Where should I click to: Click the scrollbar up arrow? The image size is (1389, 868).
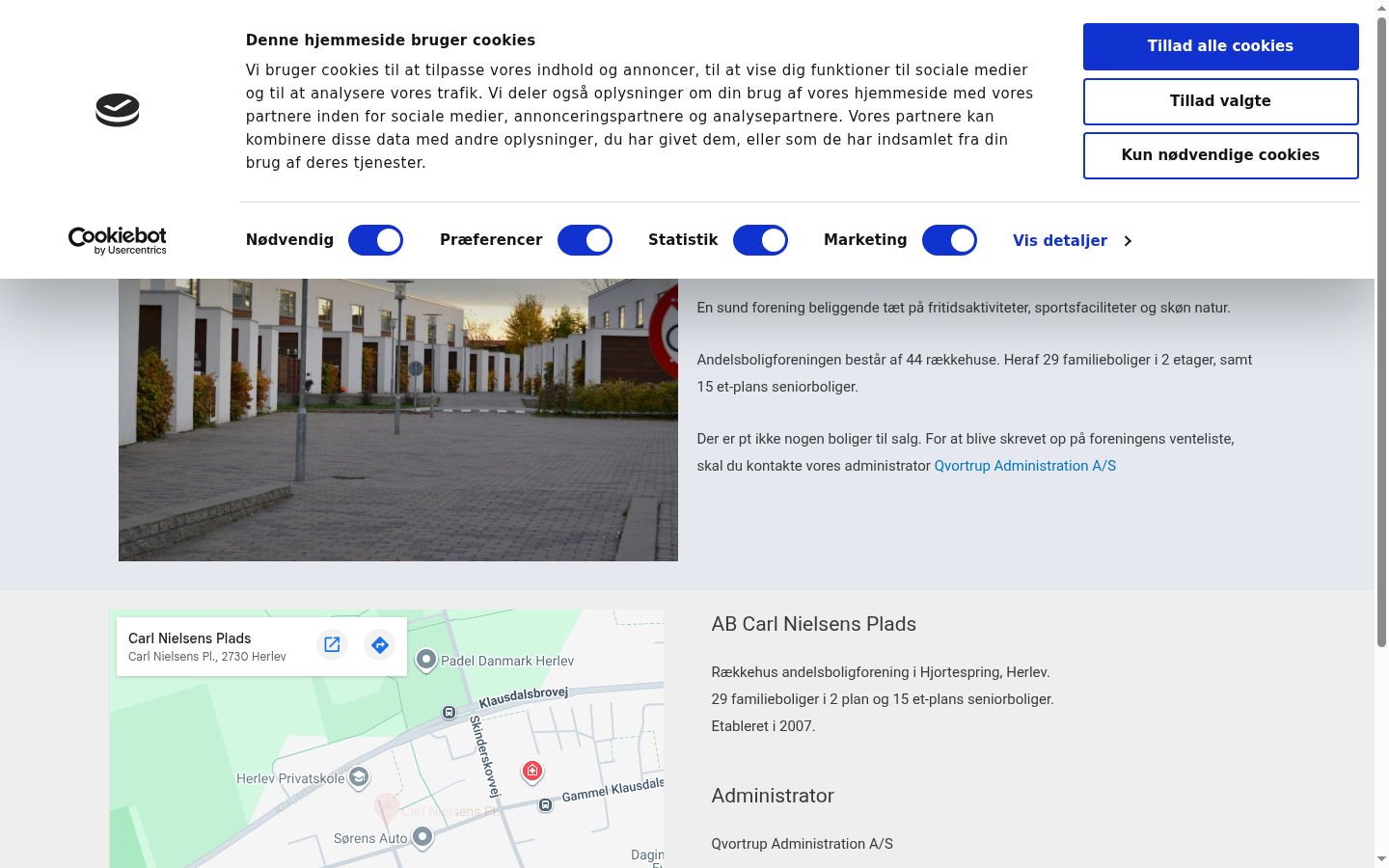1381,7
